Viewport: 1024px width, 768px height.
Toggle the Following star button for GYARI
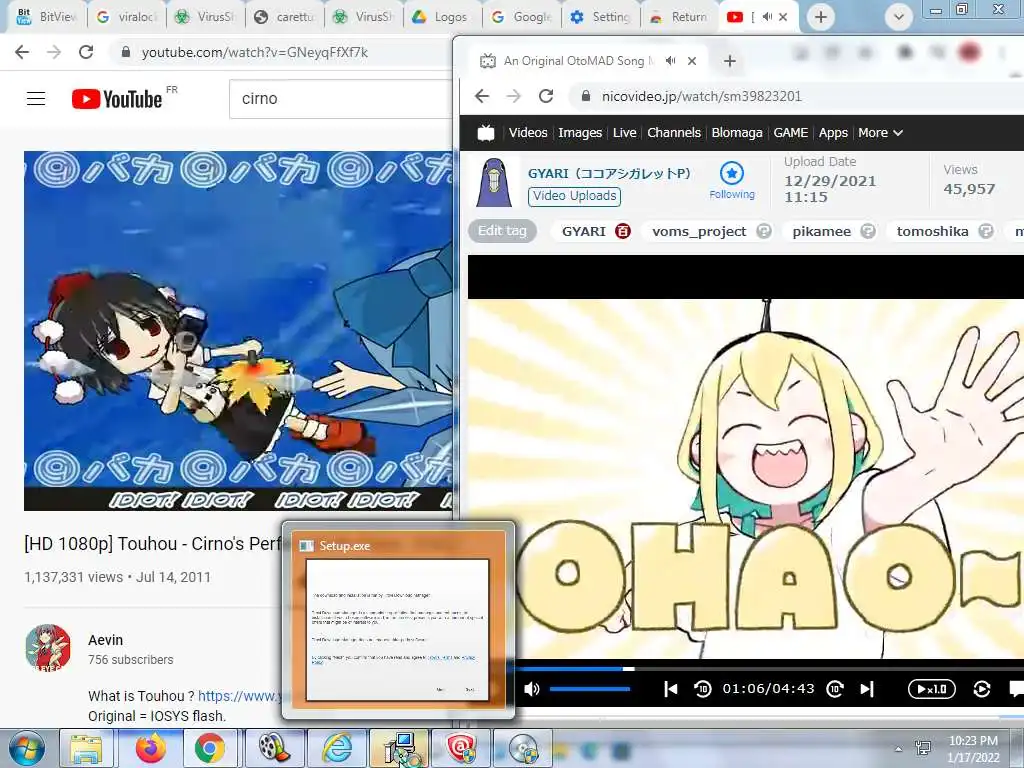732,180
